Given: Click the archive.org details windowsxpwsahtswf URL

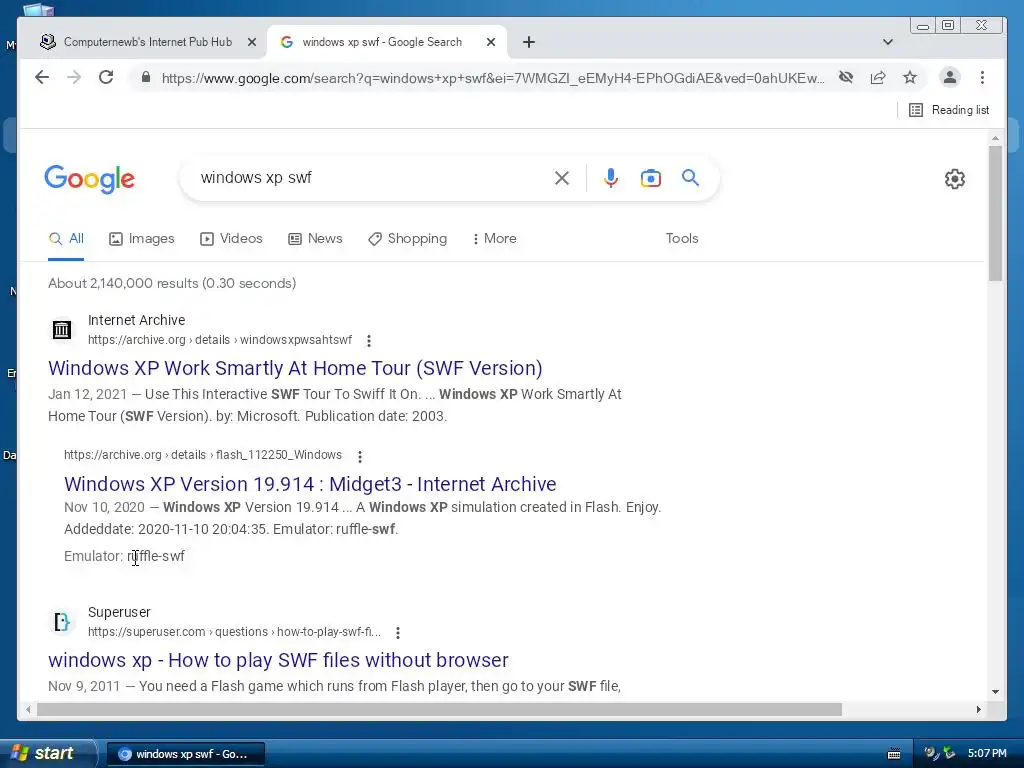Looking at the screenshot, I should pyautogui.click(x=220, y=340).
